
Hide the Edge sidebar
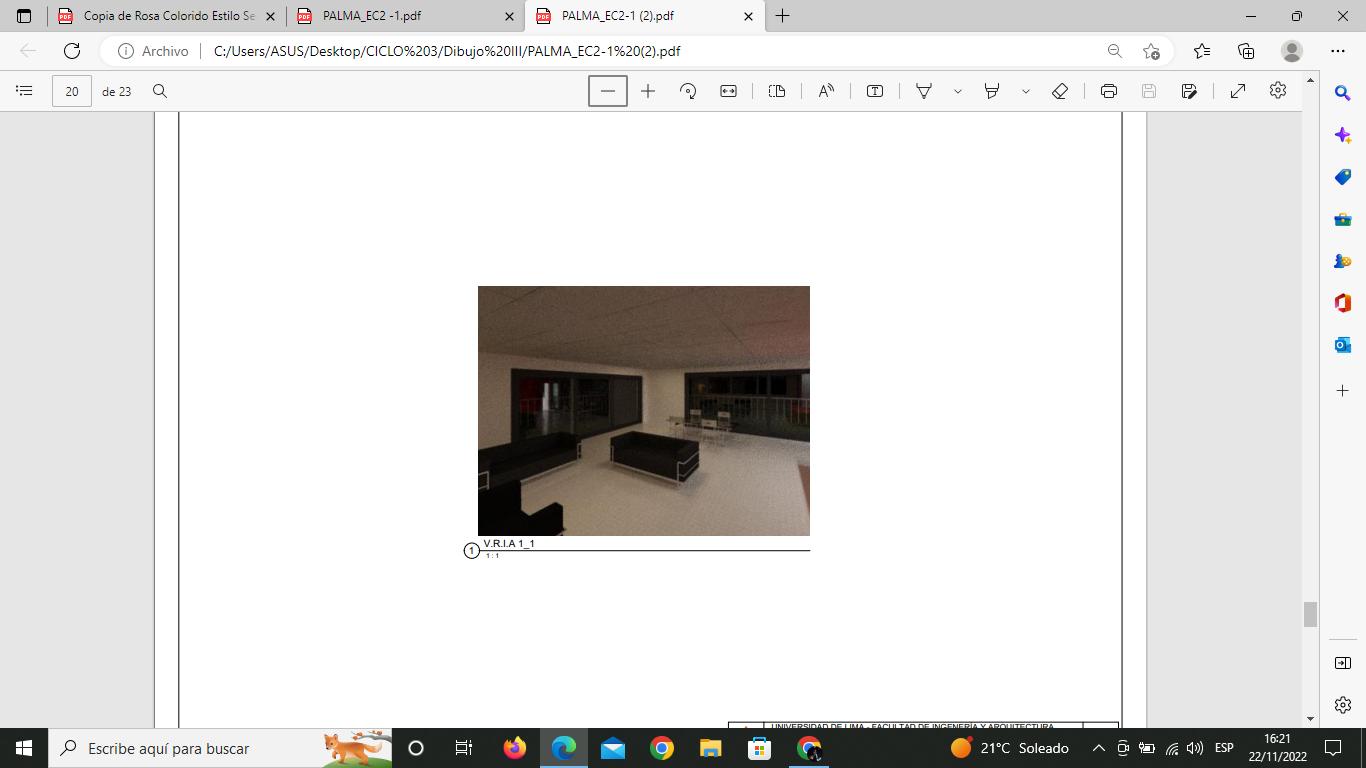(x=1343, y=663)
